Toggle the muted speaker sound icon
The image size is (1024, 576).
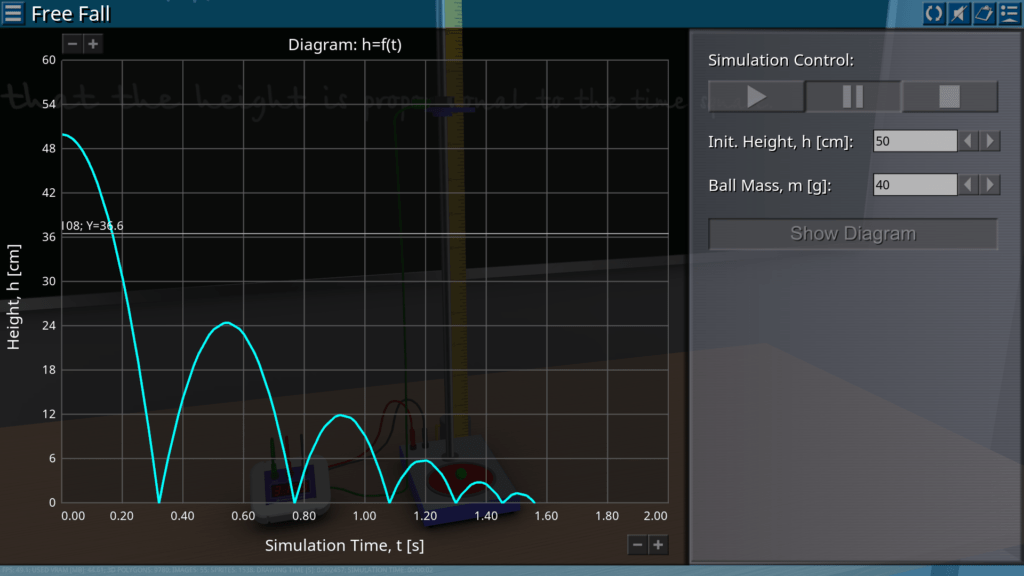(959, 13)
